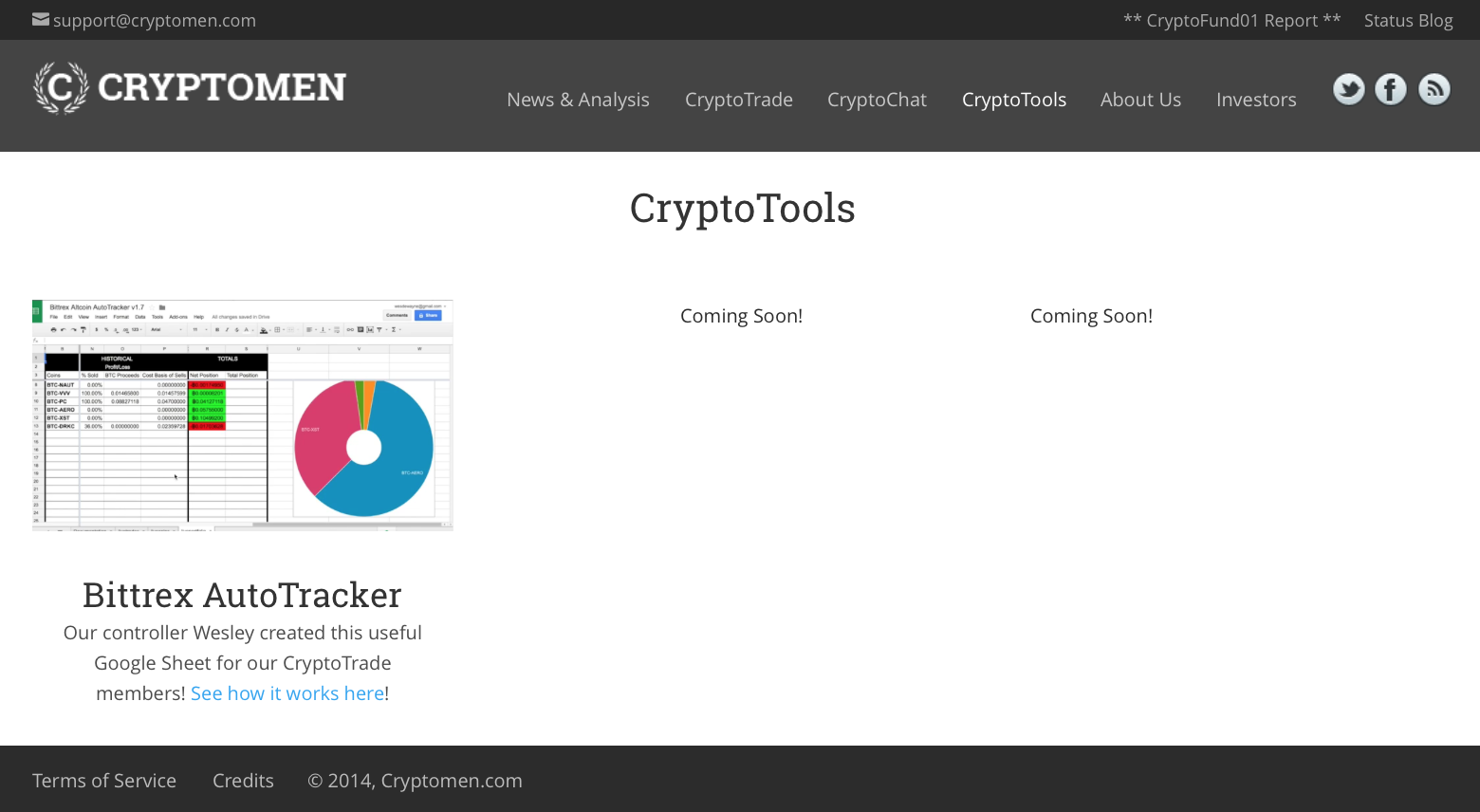Select the CryptoTools navigation item
Image resolution: width=1480 pixels, height=812 pixels.
tap(1013, 100)
